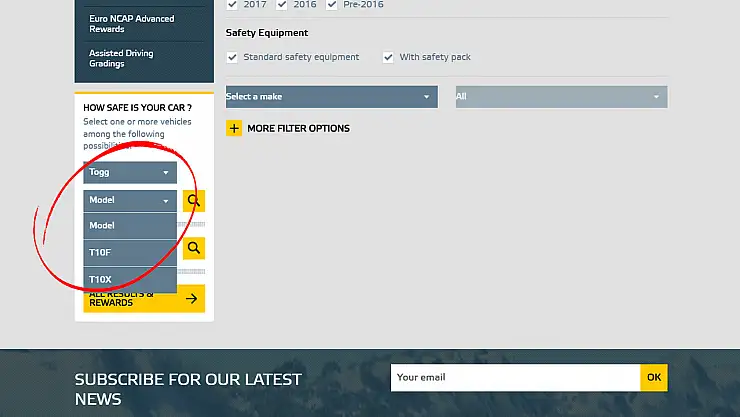Expand the All dropdown in filters
This screenshot has height=417, width=740.
coord(561,97)
